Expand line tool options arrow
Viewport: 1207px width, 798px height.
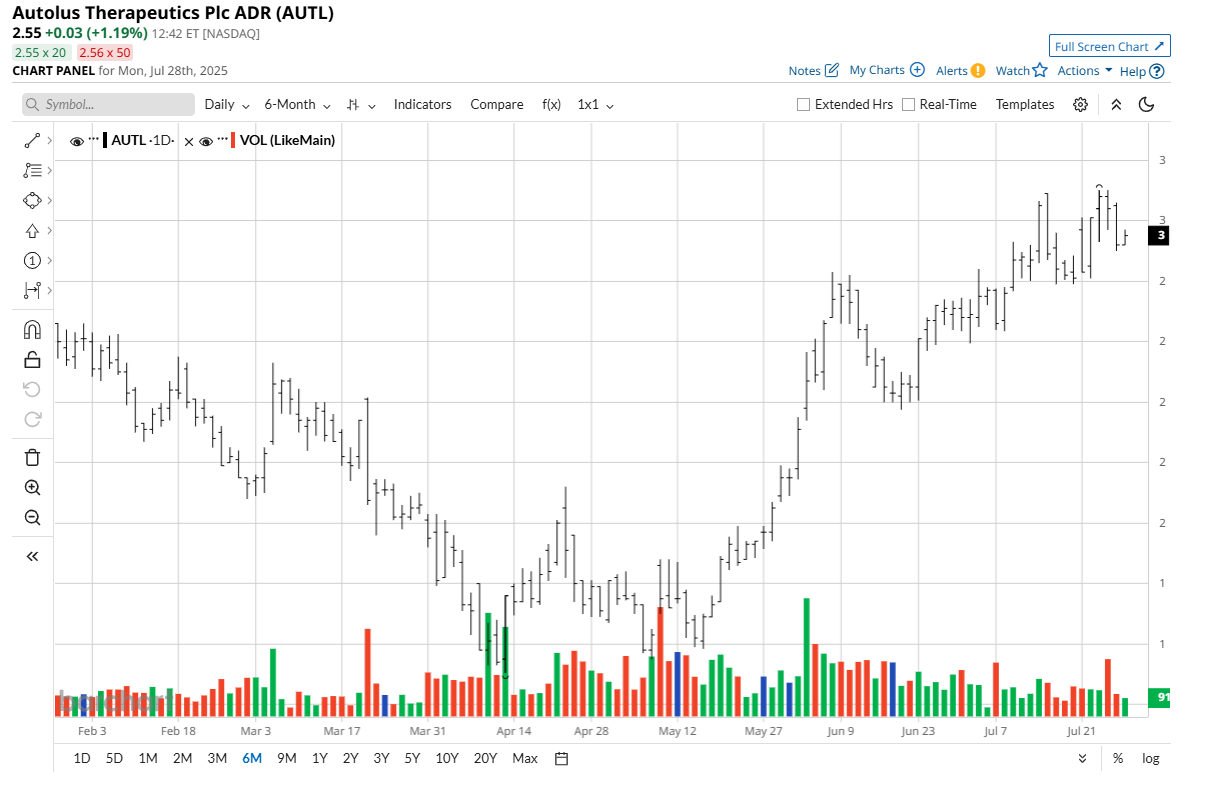49,141
